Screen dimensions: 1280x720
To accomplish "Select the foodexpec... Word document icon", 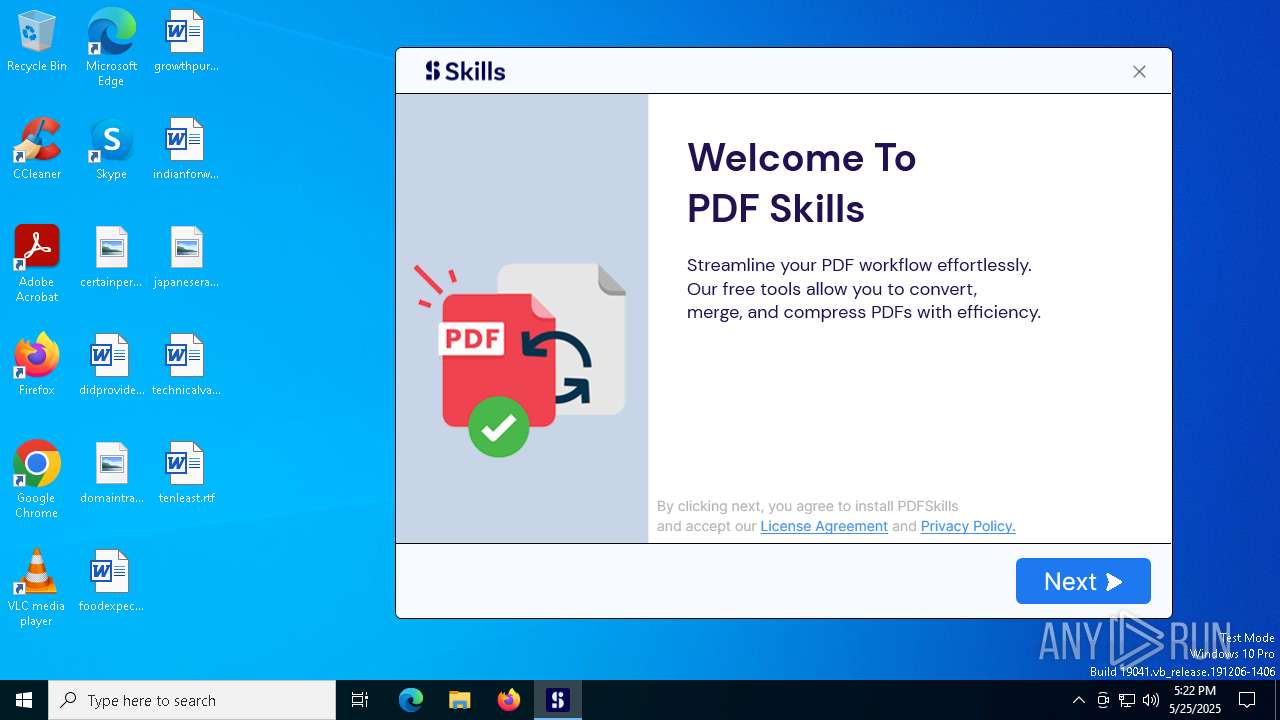I will [x=111, y=582].
